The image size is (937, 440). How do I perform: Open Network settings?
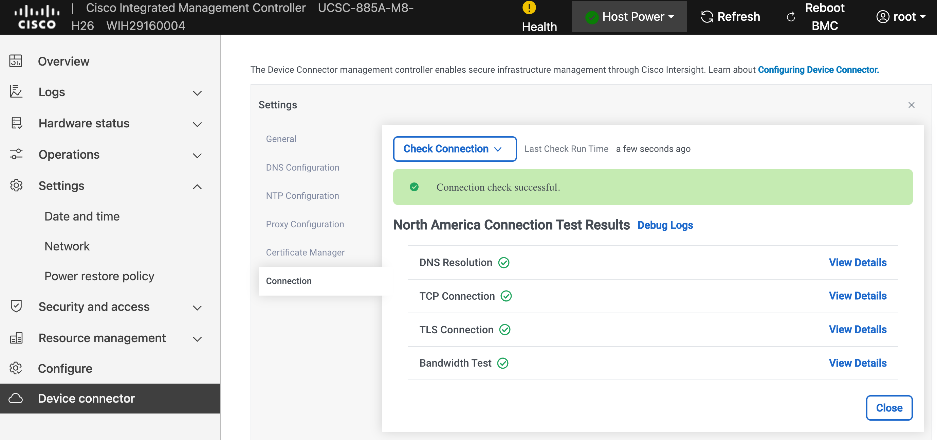[x=67, y=246]
